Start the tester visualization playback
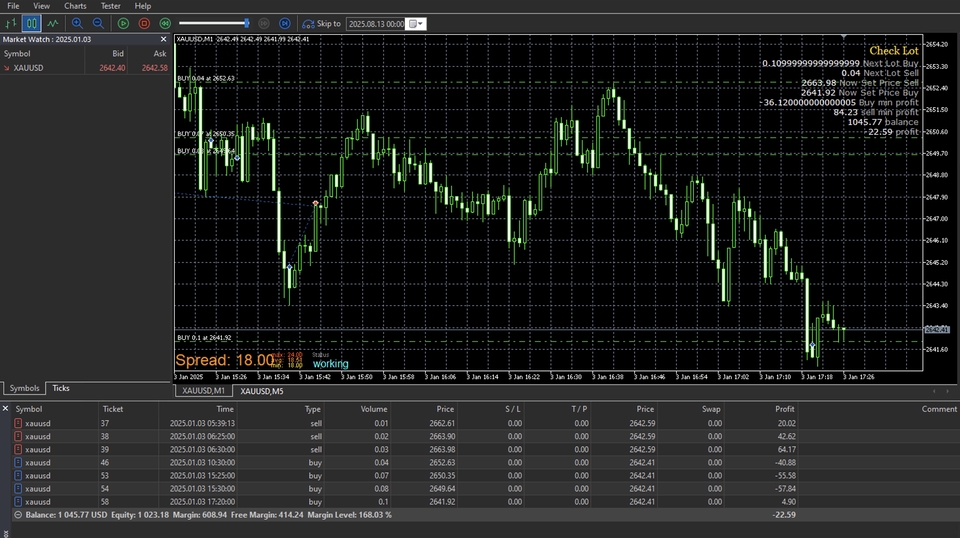The height and width of the screenshot is (538, 960). pyautogui.click(x=123, y=22)
